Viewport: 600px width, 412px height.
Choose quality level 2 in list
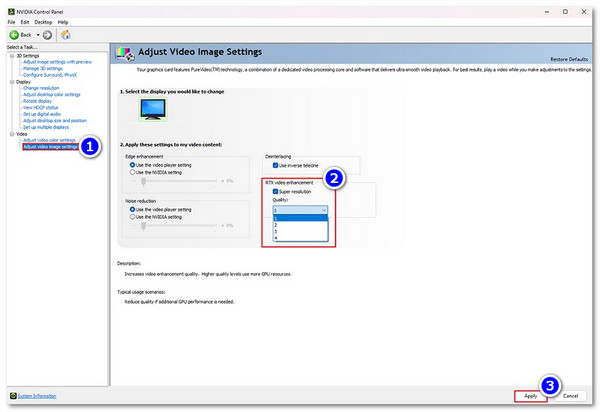(300, 225)
